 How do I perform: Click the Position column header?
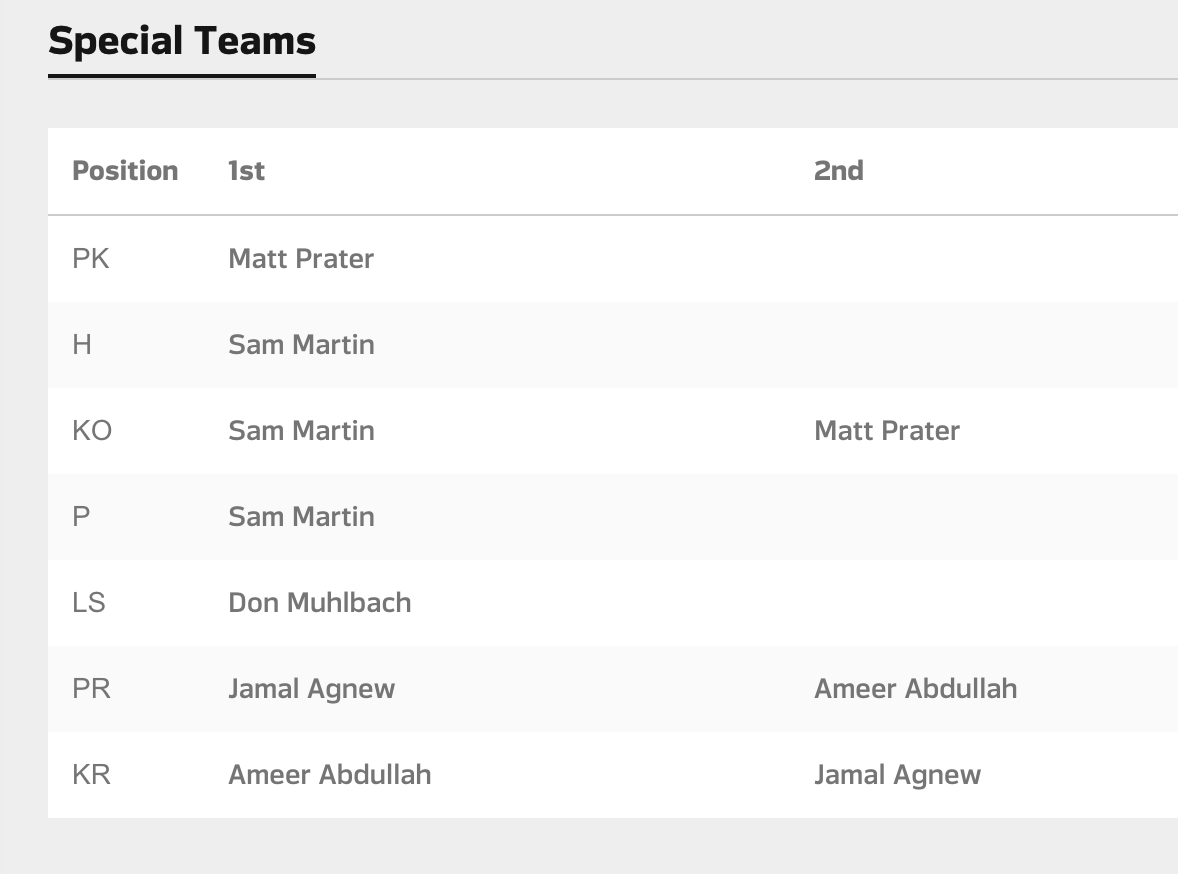tap(125, 171)
